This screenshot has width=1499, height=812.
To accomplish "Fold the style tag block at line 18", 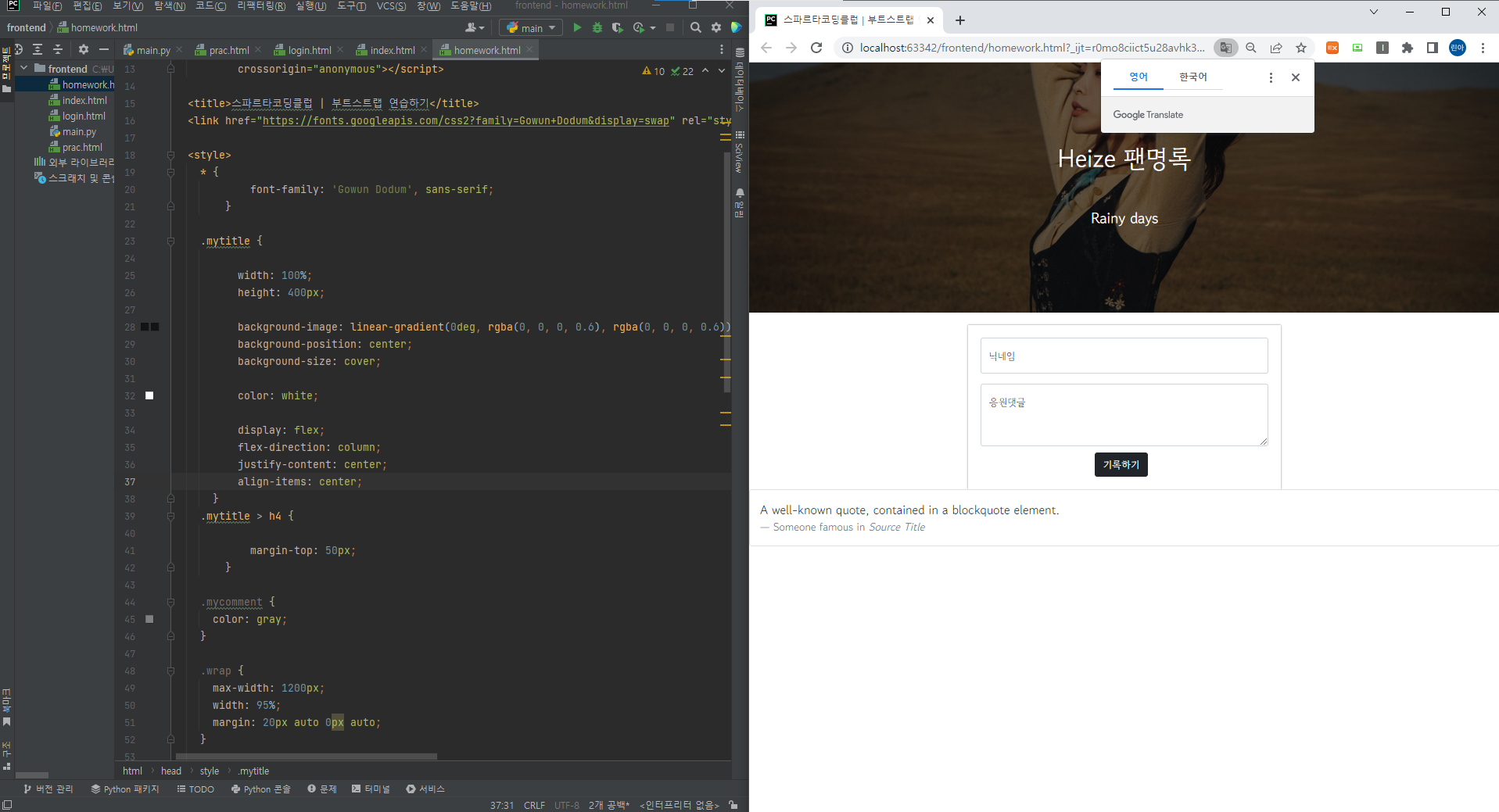I will 170,155.
